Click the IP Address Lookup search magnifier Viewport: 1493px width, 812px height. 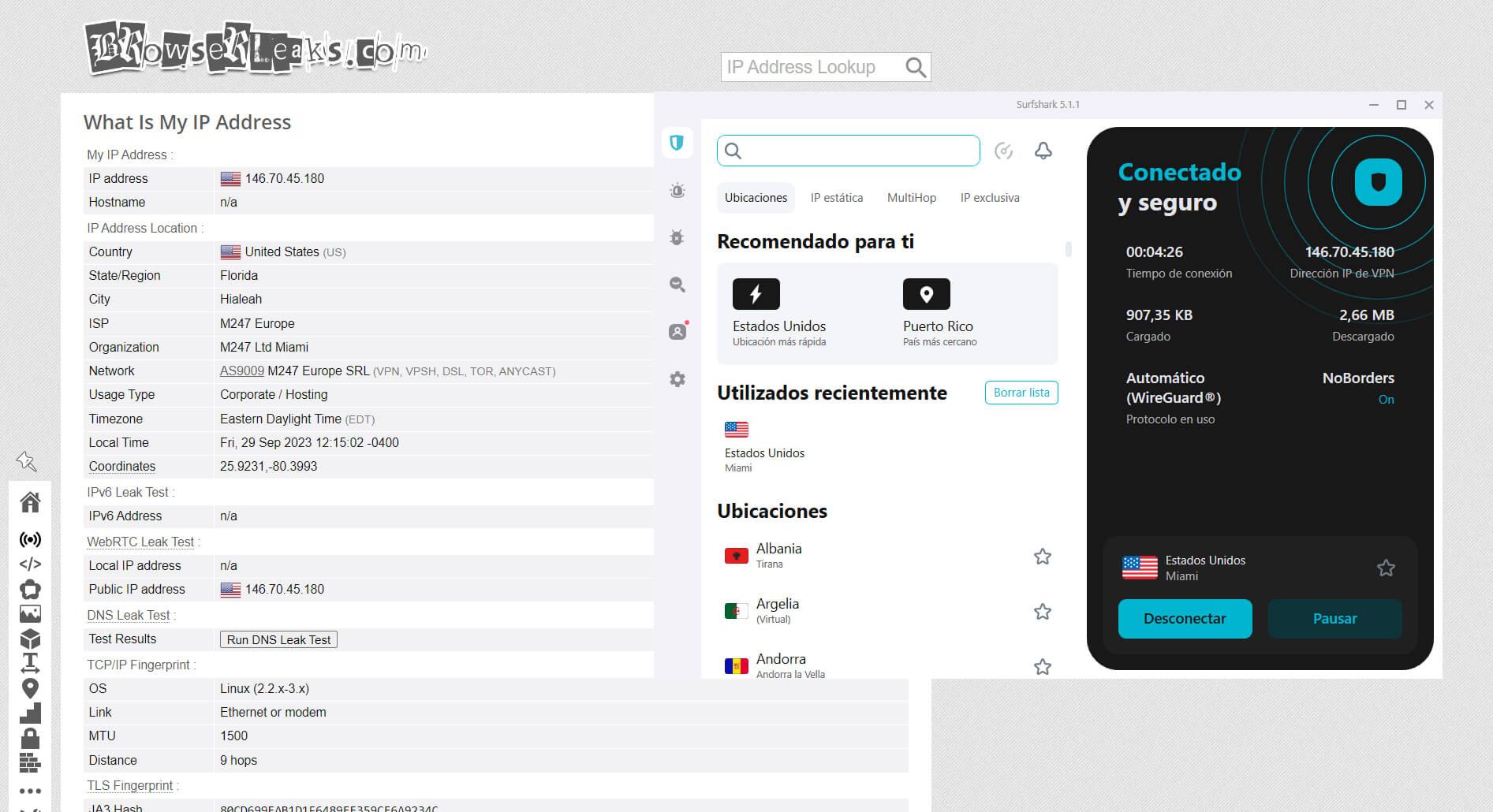point(915,67)
